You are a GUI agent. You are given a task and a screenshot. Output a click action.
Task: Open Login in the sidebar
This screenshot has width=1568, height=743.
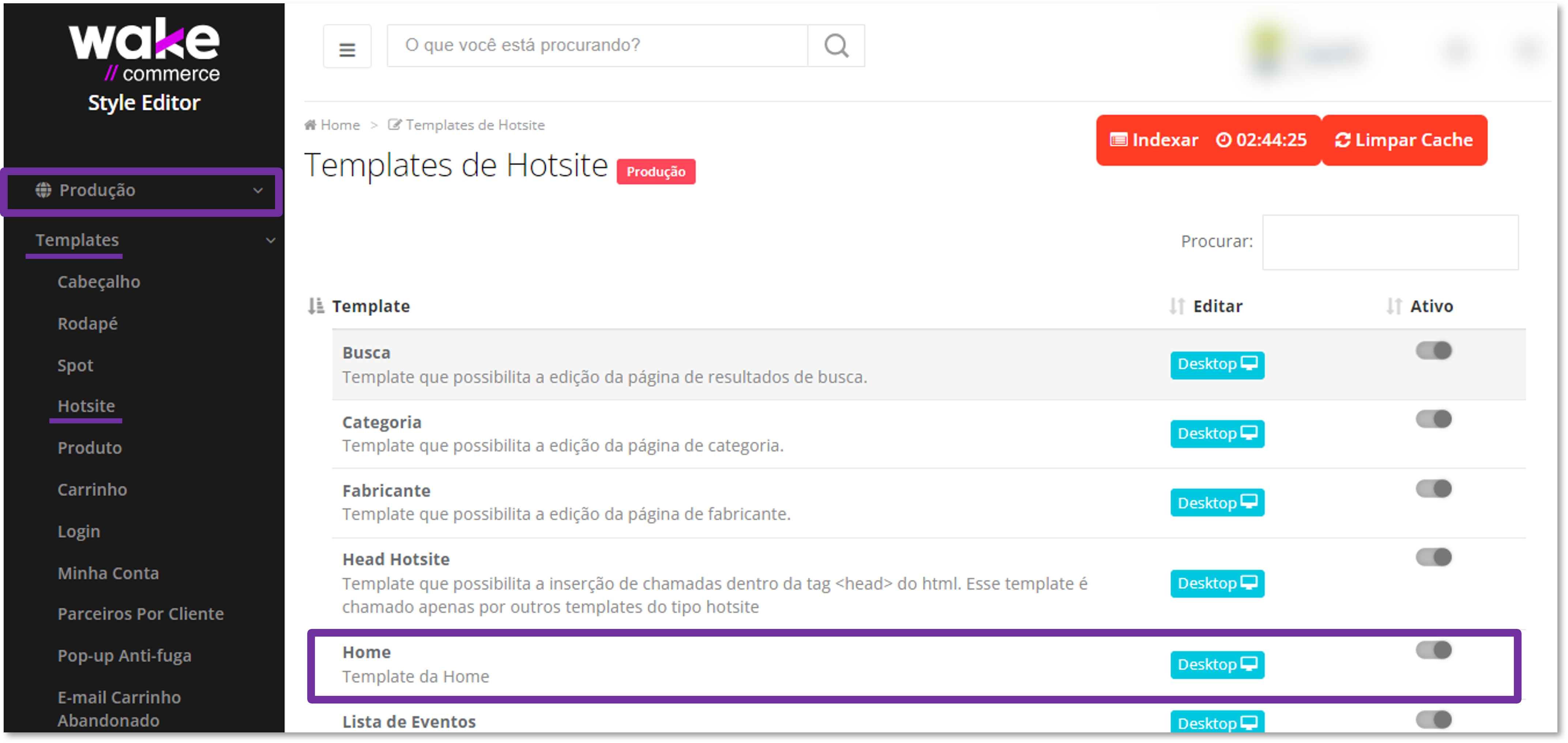pos(79,531)
